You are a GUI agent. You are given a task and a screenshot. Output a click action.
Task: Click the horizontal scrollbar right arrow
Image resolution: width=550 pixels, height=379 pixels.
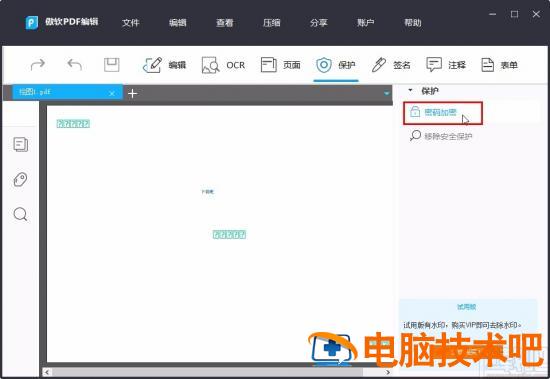pos(388,372)
